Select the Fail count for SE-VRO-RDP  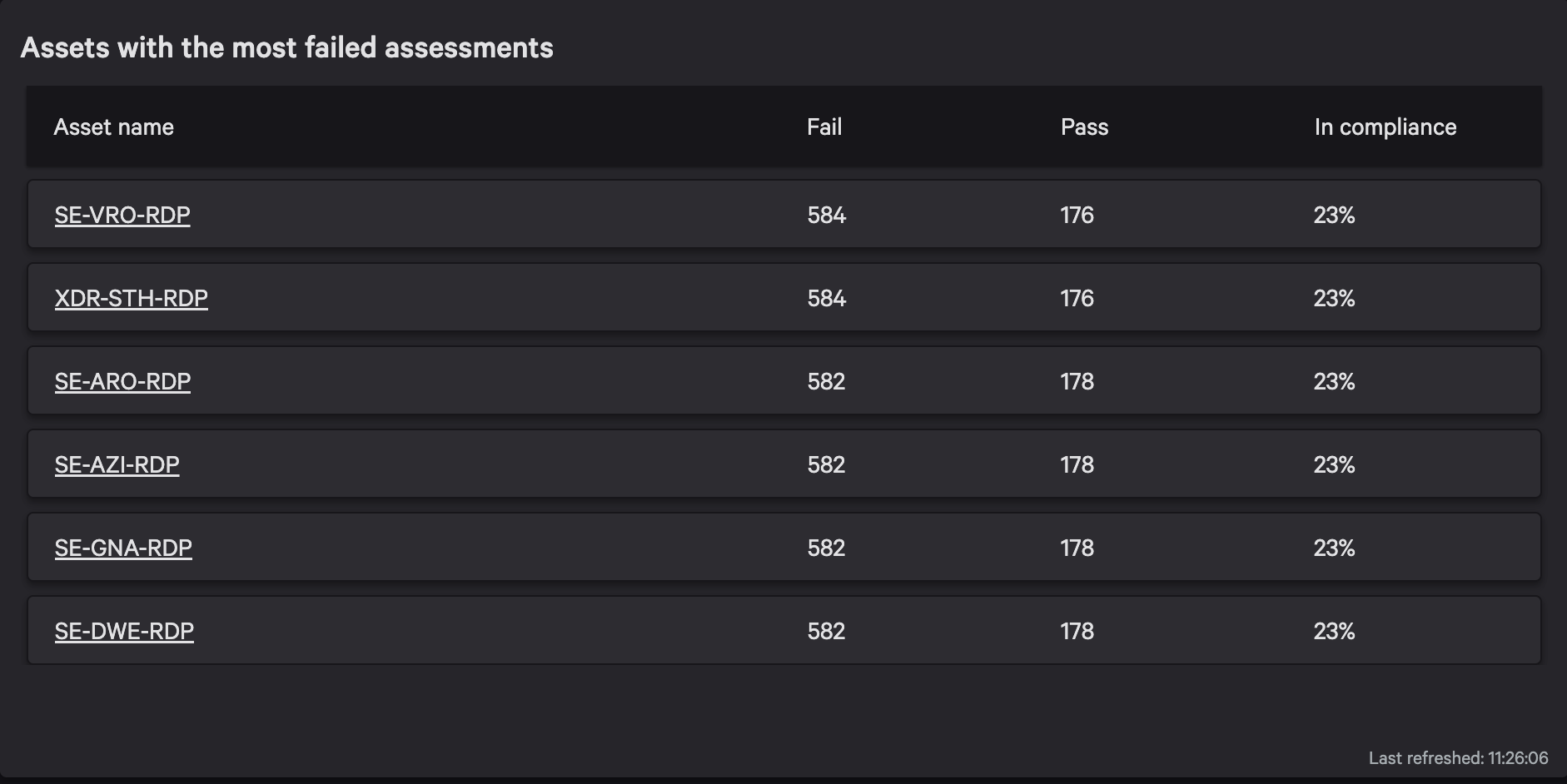point(827,216)
